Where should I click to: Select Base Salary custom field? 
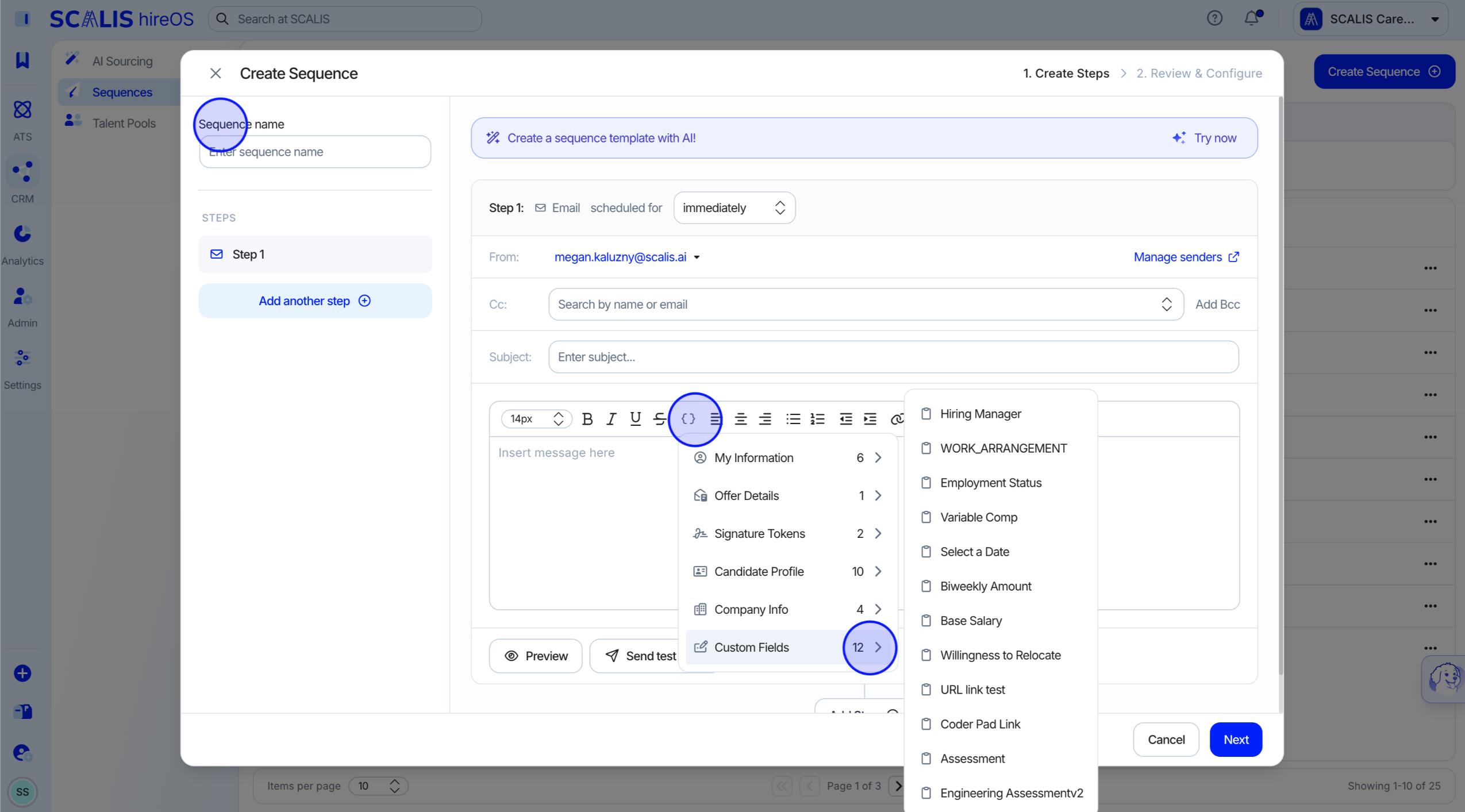click(1001, 621)
